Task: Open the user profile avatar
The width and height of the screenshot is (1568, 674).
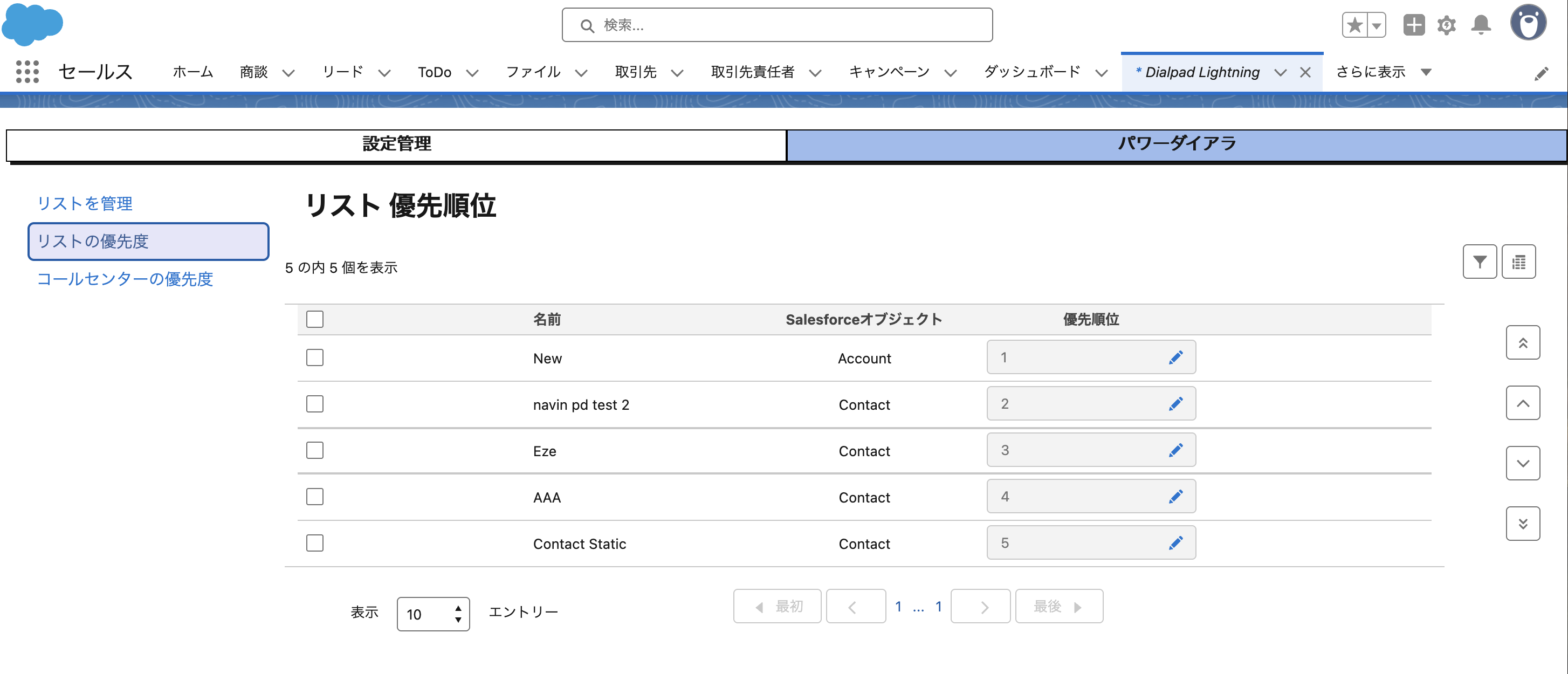Action: click(x=1529, y=23)
